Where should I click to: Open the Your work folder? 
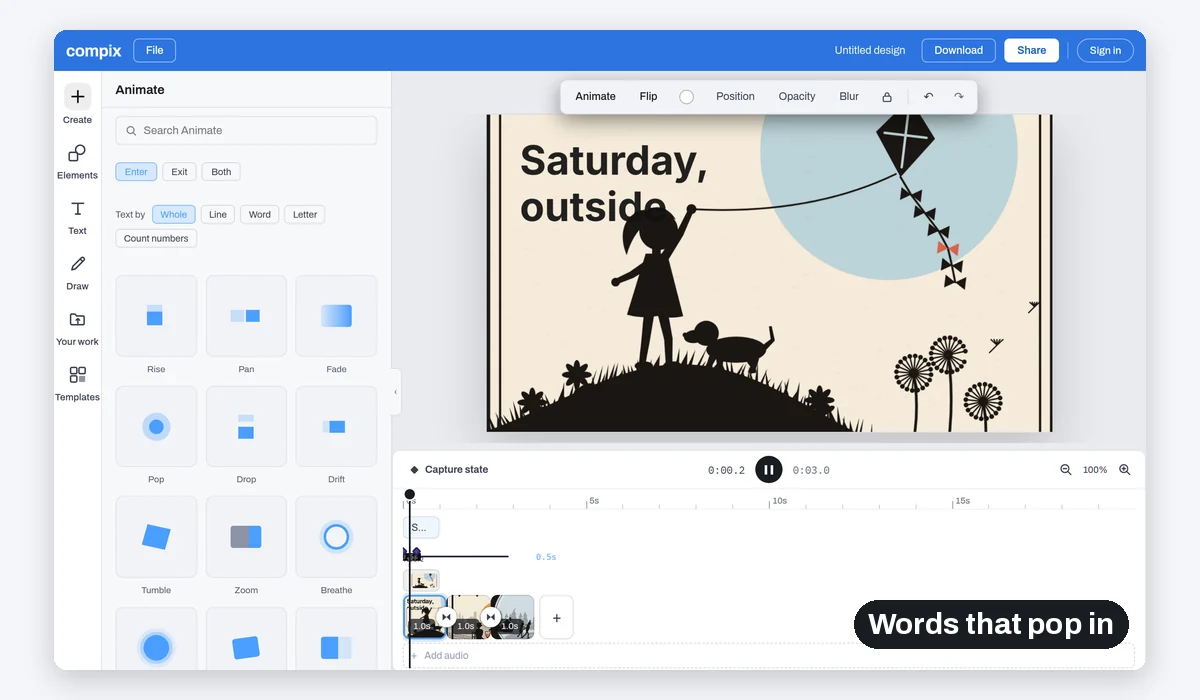tap(77, 327)
